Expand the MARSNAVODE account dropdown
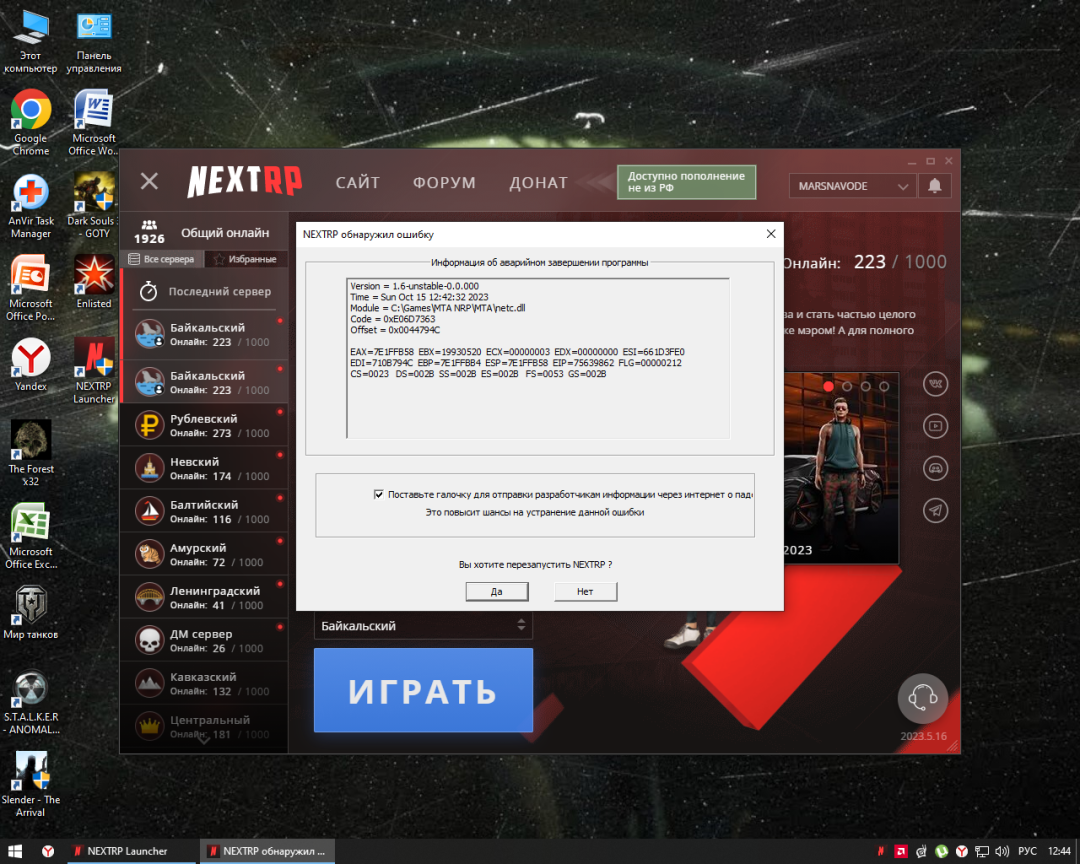 (x=852, y=186)
